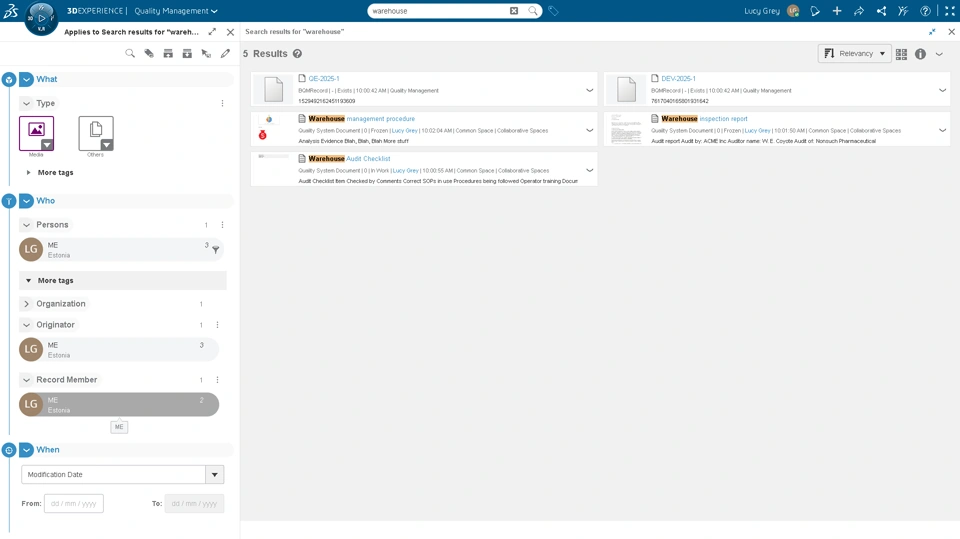Open the Collaboration network icon in top bar
This screenshot has height=539, width=960.
coord(881,11)
